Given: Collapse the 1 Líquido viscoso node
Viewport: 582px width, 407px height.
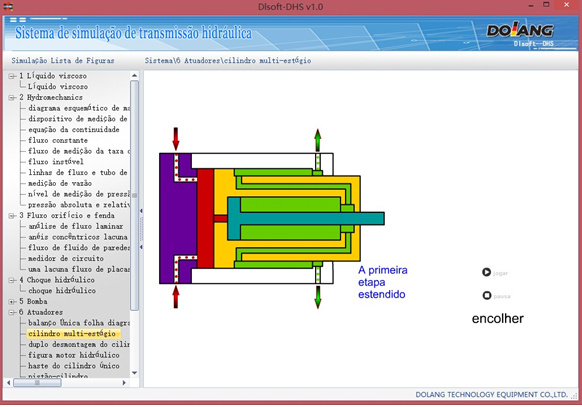Looking at the screenshot, I should (x=12, y=76).
